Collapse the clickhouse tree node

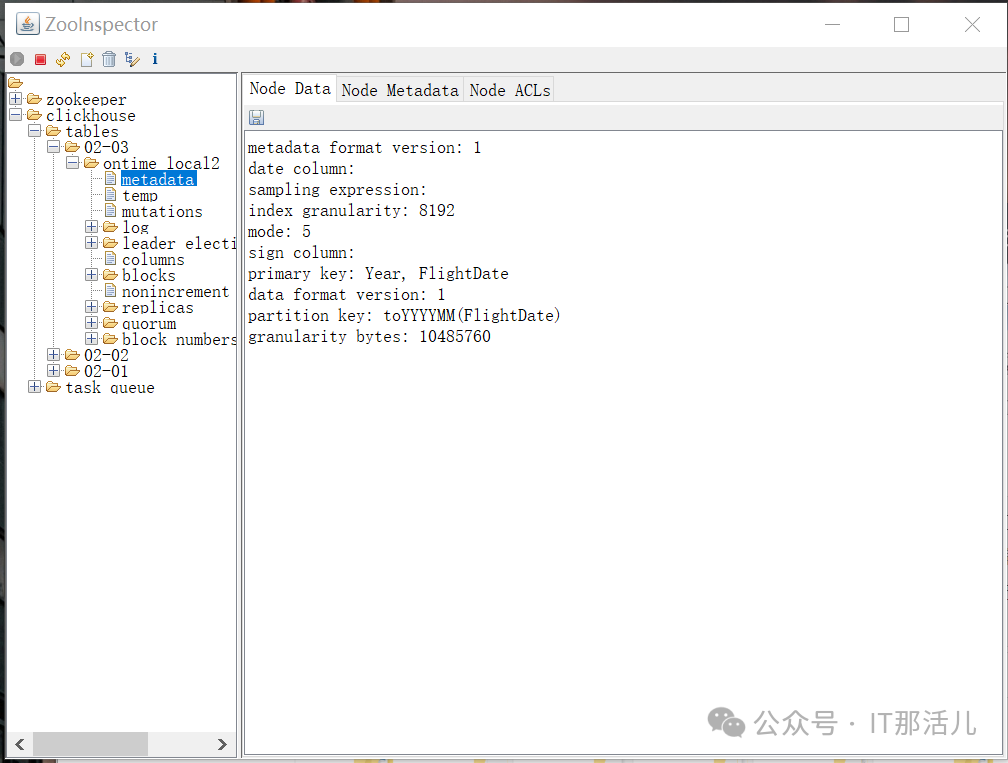pyautogui.click(x=15, y=115)
